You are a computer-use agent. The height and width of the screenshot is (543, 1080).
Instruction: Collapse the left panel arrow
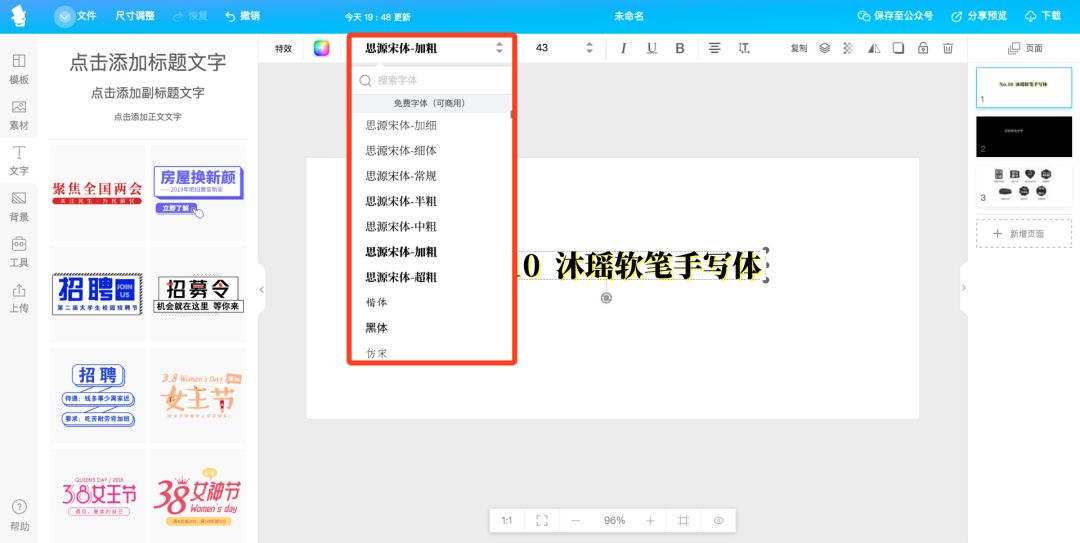tap(262, 289)
